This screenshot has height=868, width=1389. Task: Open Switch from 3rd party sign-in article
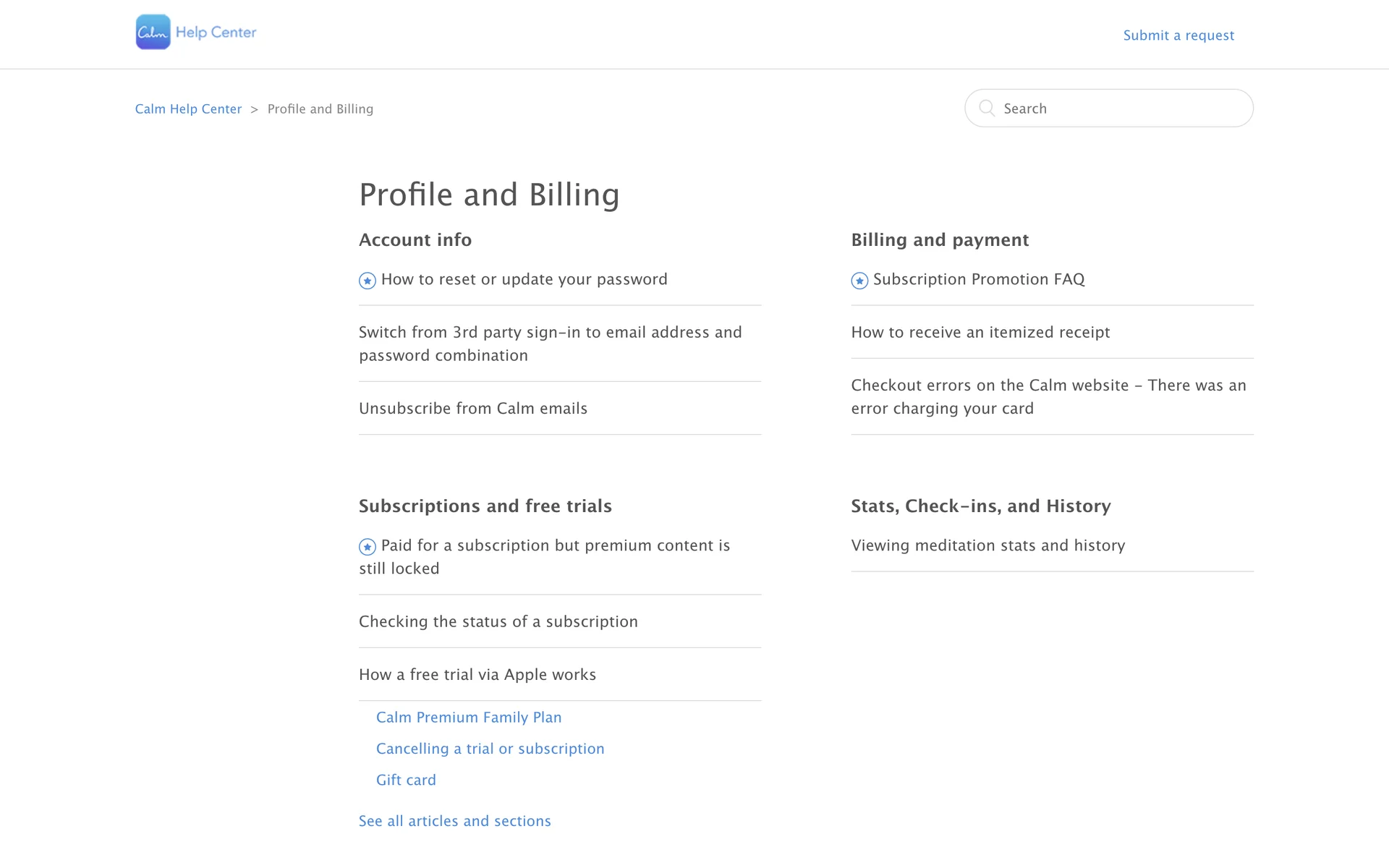coord(550,344)
